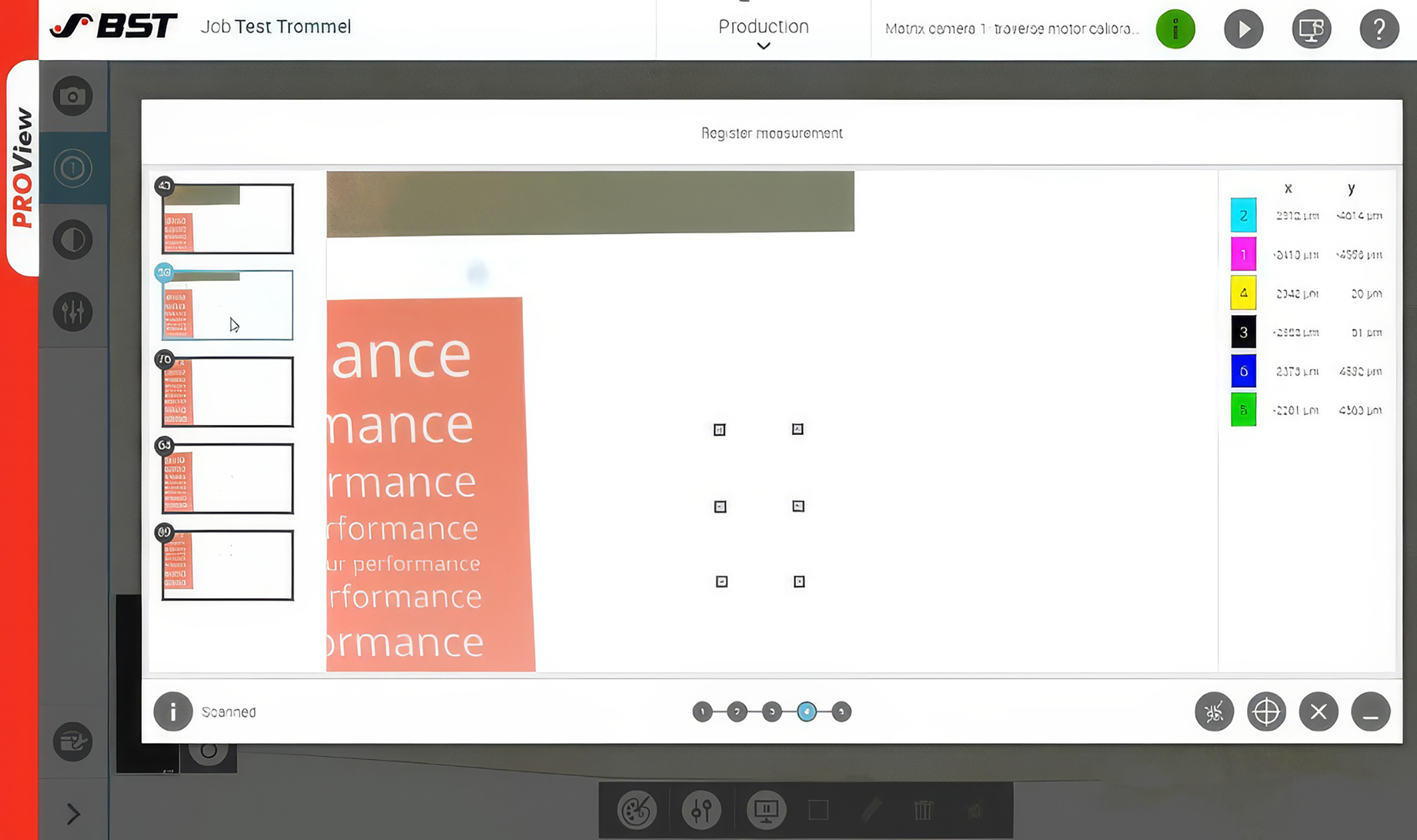Start playback with the play button
Image resolution: width=1417 pixels, height=840 pixels.
(1244, 29)
